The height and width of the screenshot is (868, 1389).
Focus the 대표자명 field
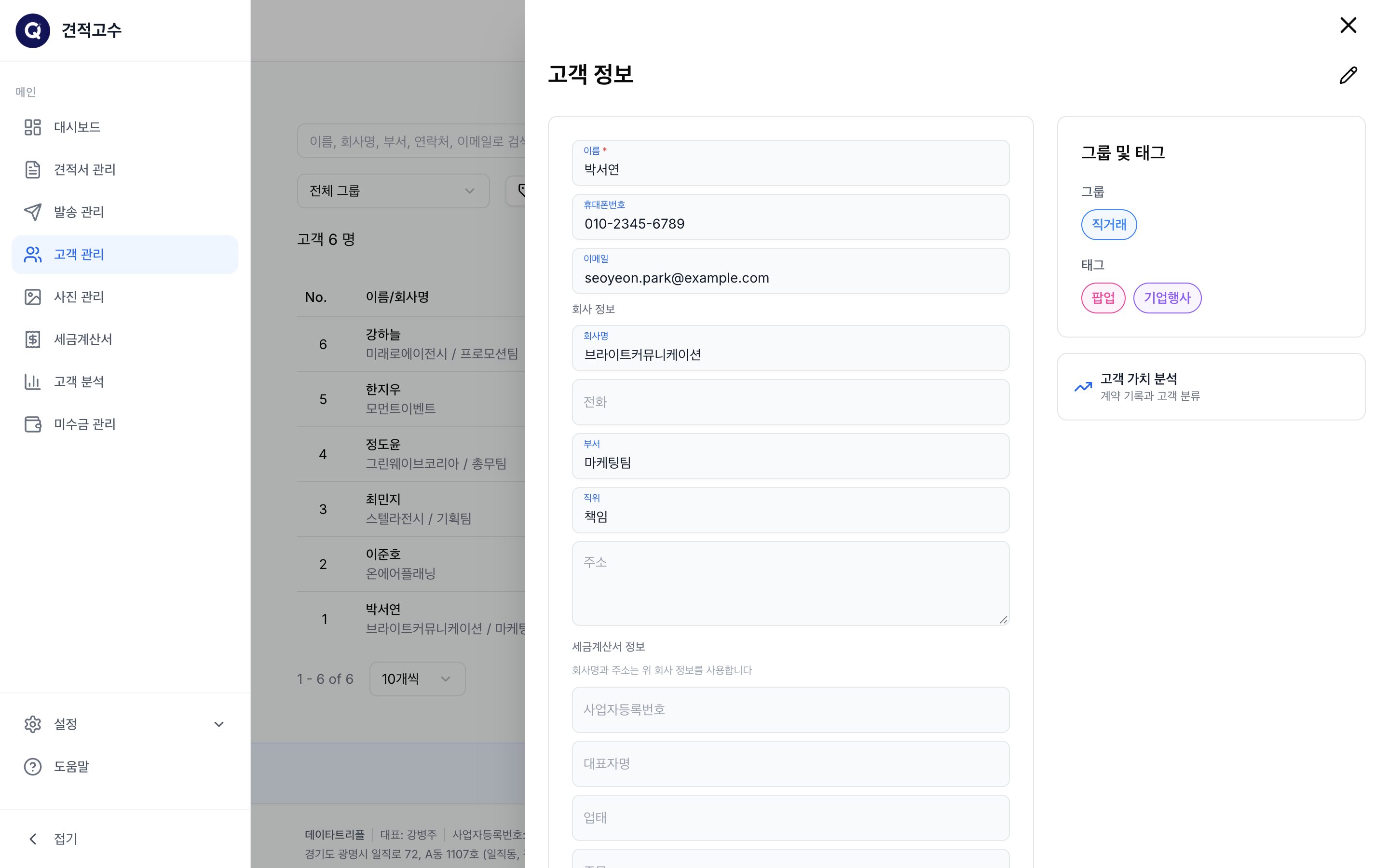pyautogui.click(x=790, y=763)
